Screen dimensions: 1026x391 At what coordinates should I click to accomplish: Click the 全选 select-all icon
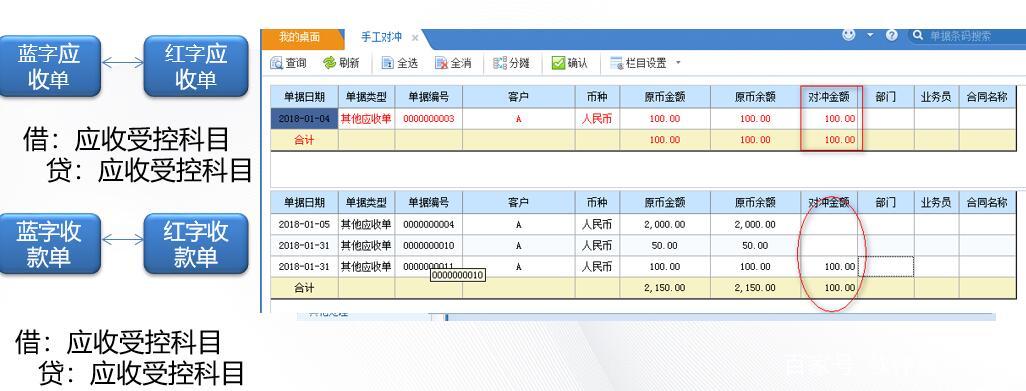coord(387,63)
